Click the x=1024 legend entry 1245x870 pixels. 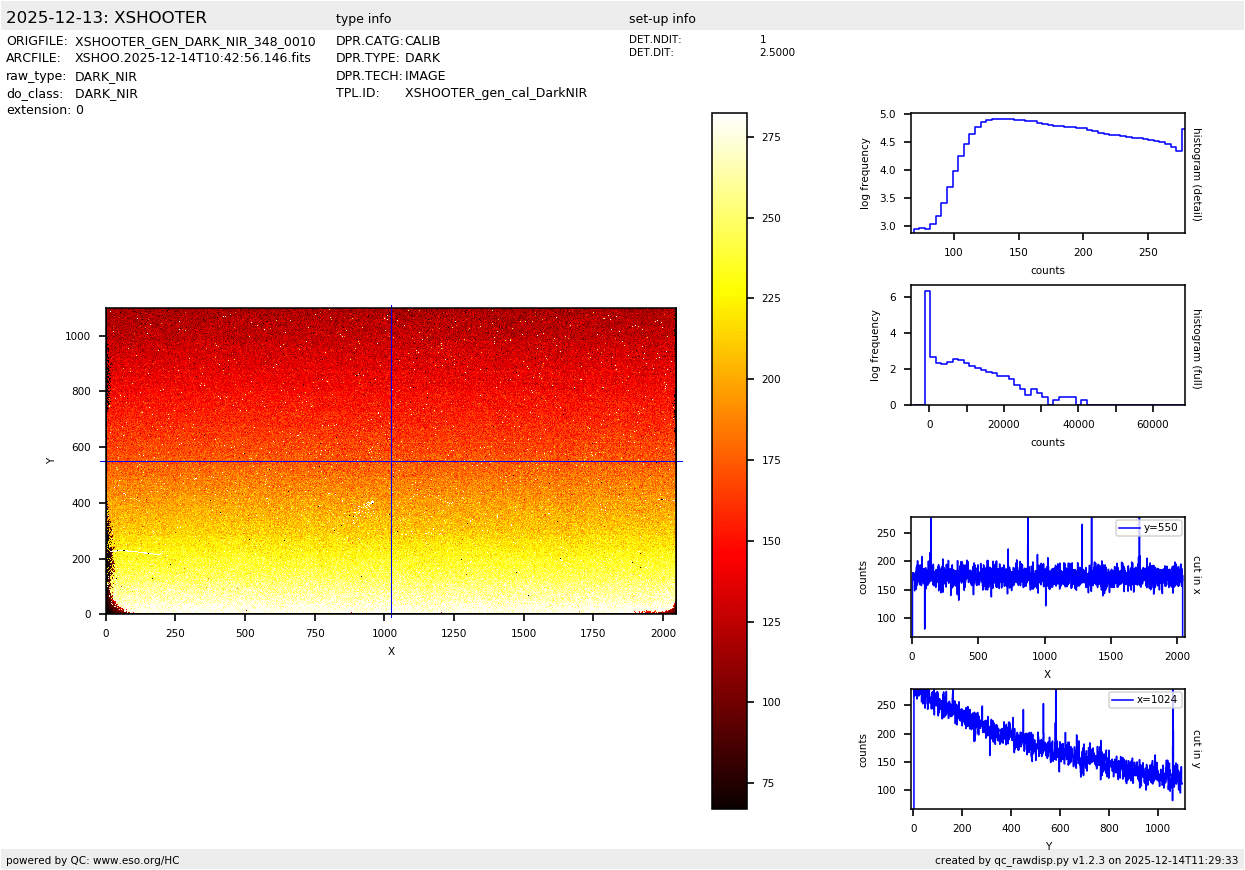tap(1145, 700)
